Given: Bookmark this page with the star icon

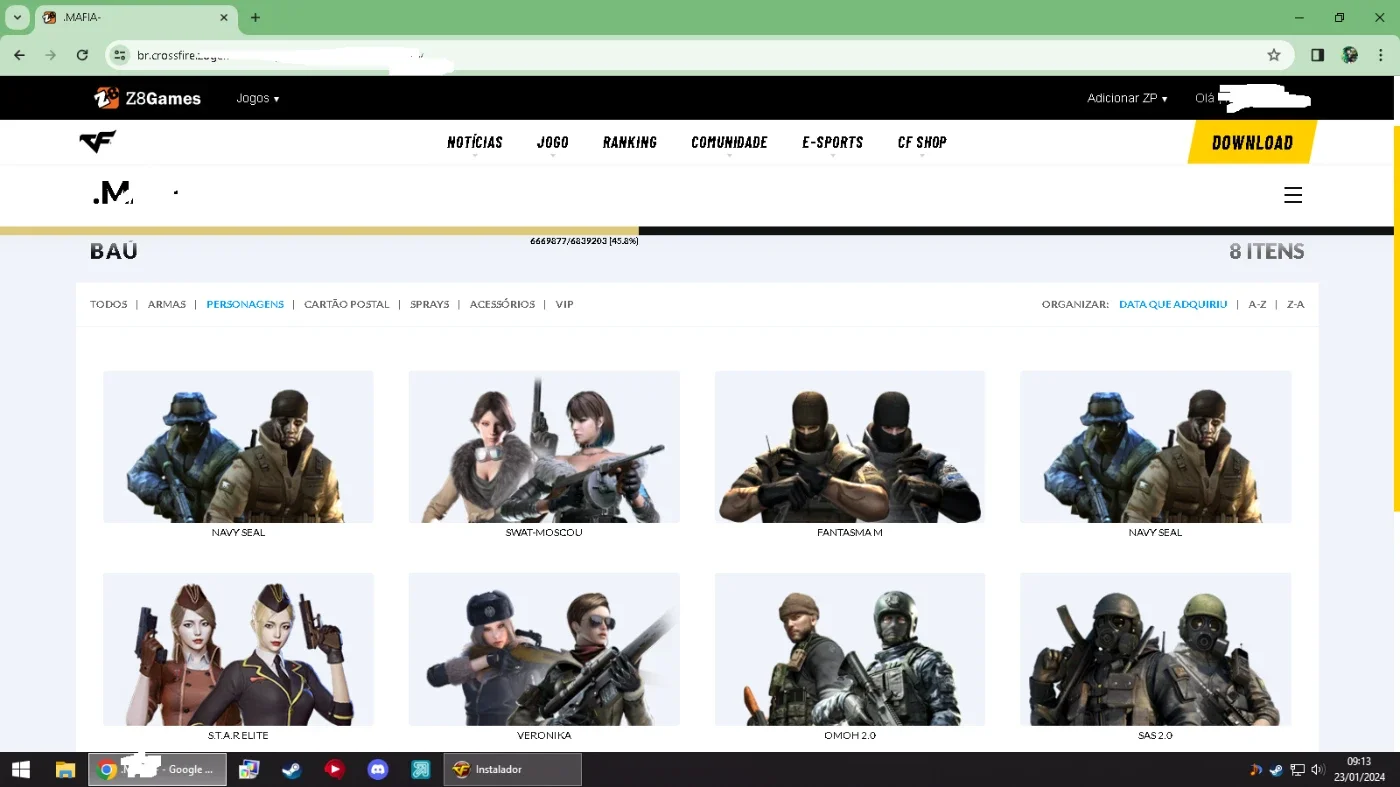Looking at the screenshot, I should 1273,55.
